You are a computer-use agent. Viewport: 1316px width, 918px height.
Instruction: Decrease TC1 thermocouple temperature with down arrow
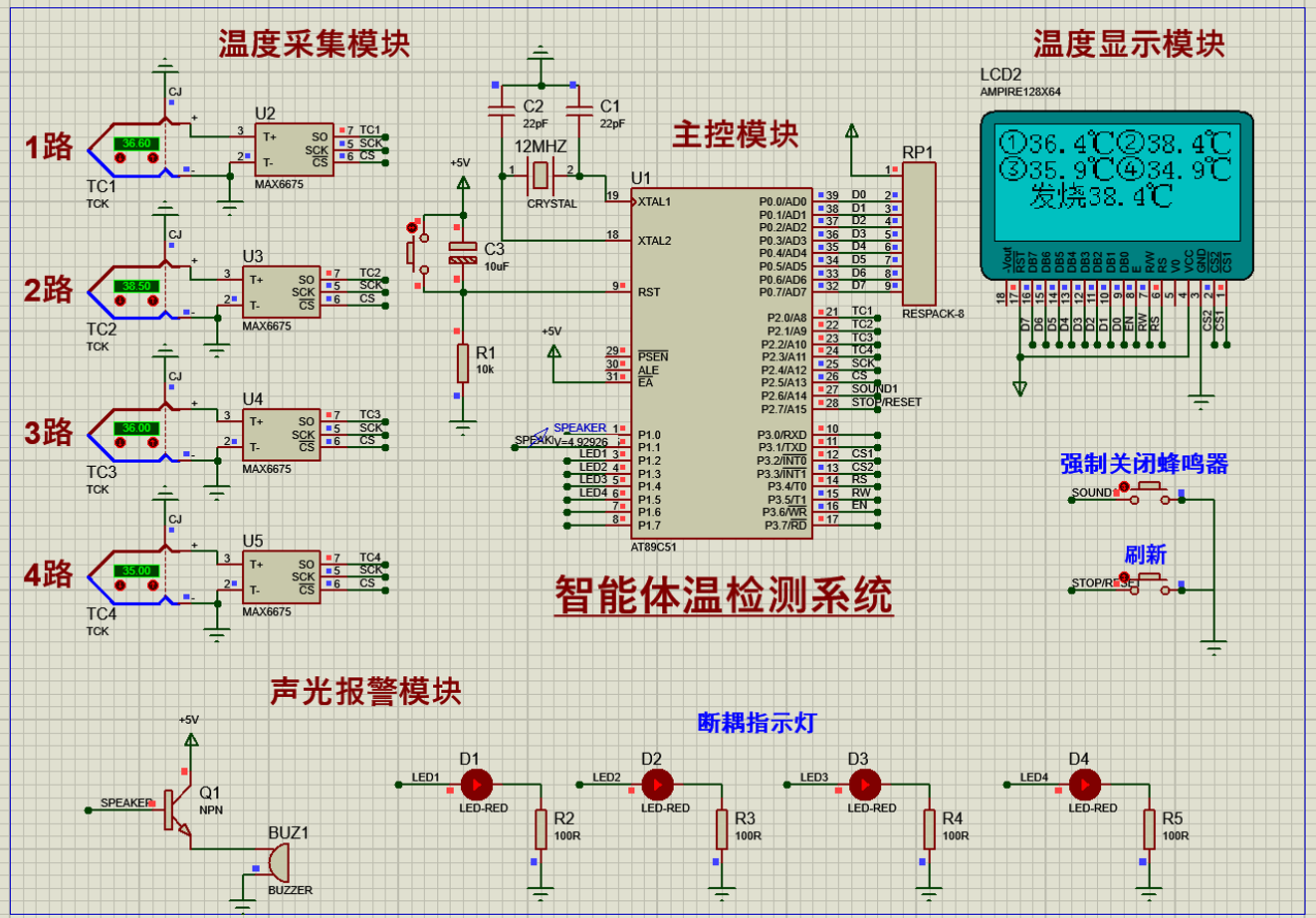pos(121,158)
